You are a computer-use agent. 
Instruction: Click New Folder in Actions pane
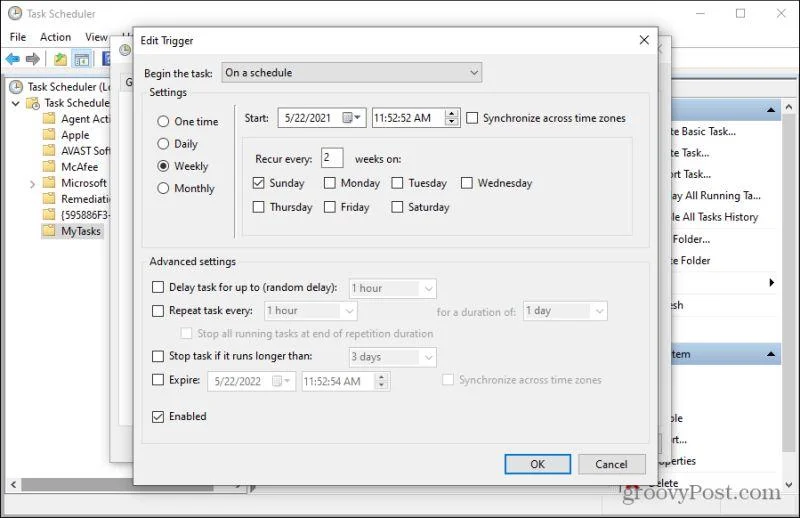[690, 239]
